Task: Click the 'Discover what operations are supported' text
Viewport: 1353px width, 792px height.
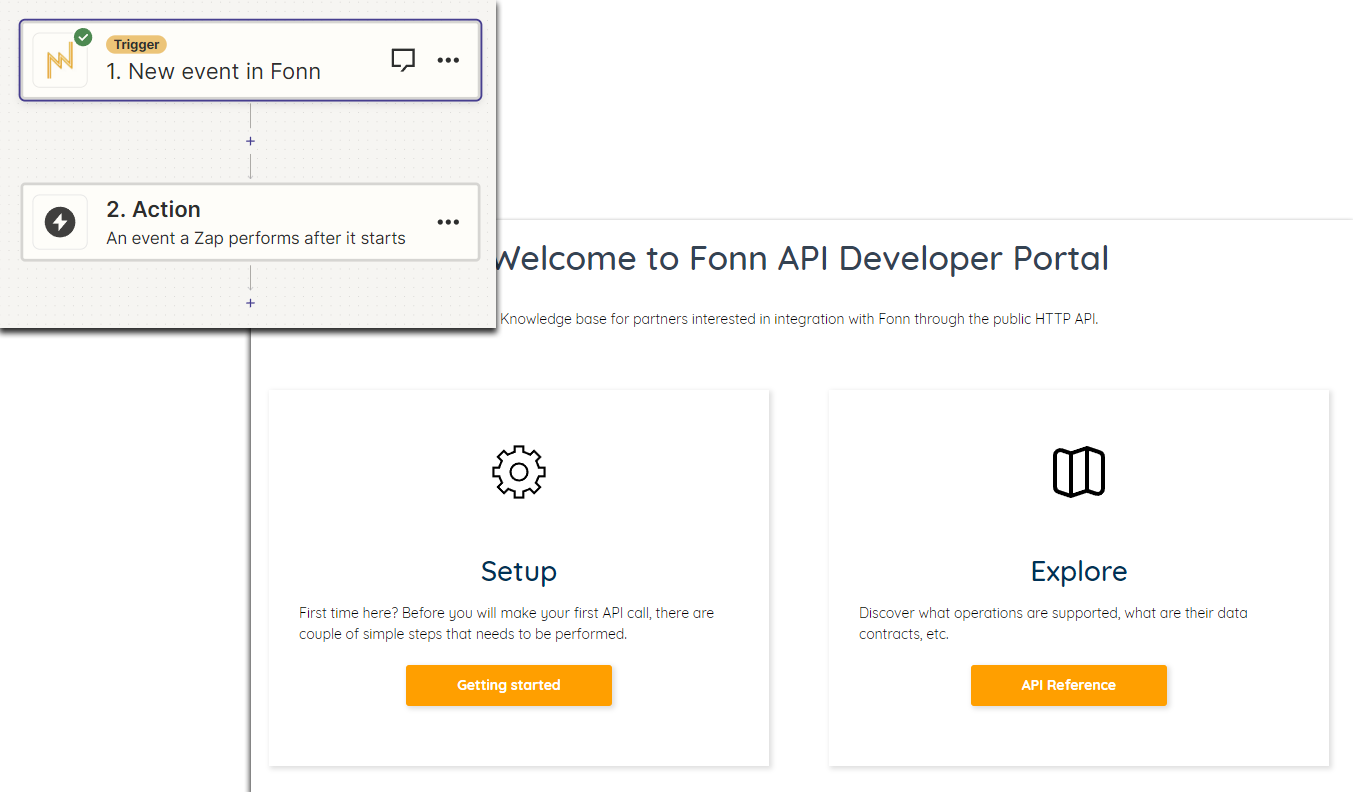Action: [x=1053, y=623]
